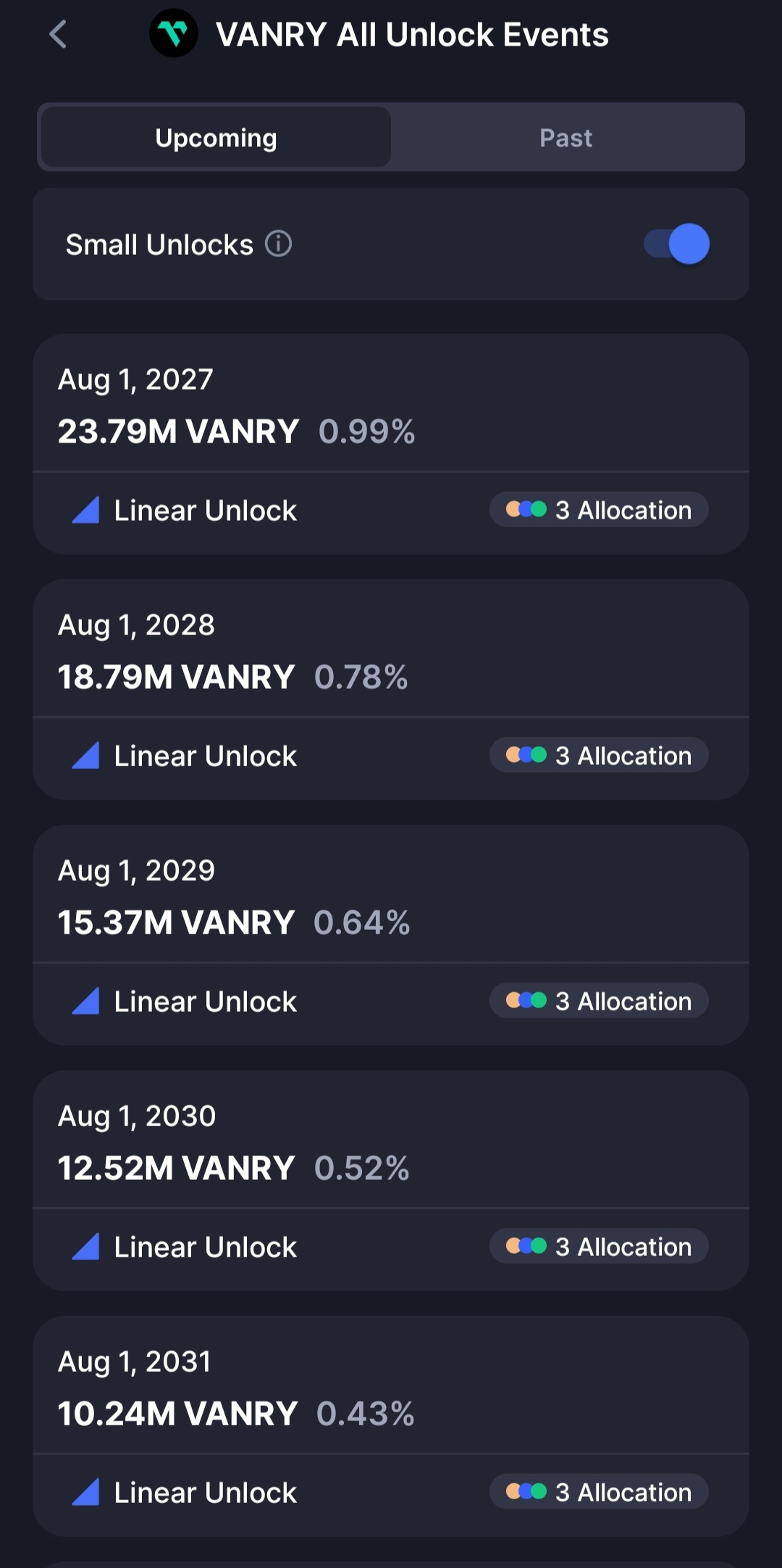Select the Aug 1, 2030 unlock date
782x1568 pixels.
pos(137,1116)
